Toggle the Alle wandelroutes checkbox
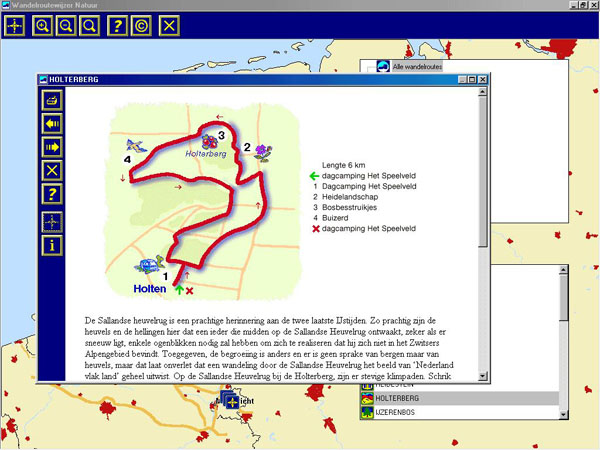The image size is (600, 450). click(x=368, y=68)
